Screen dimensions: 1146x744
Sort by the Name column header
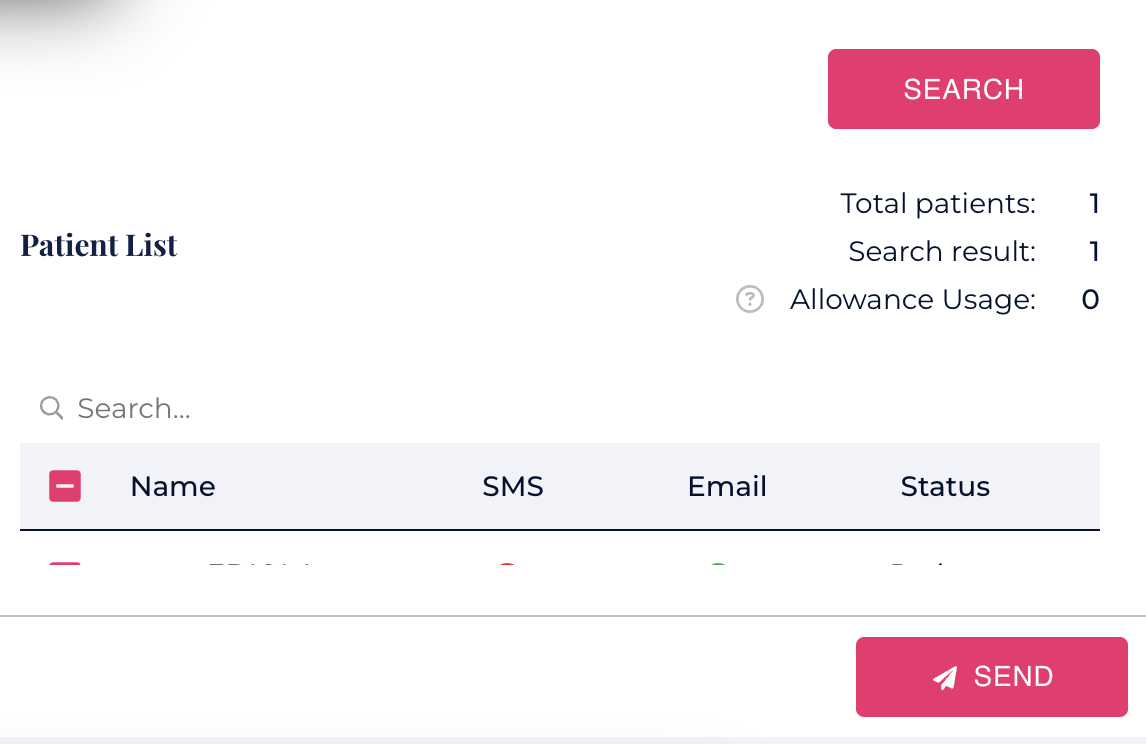pos(173,487)
